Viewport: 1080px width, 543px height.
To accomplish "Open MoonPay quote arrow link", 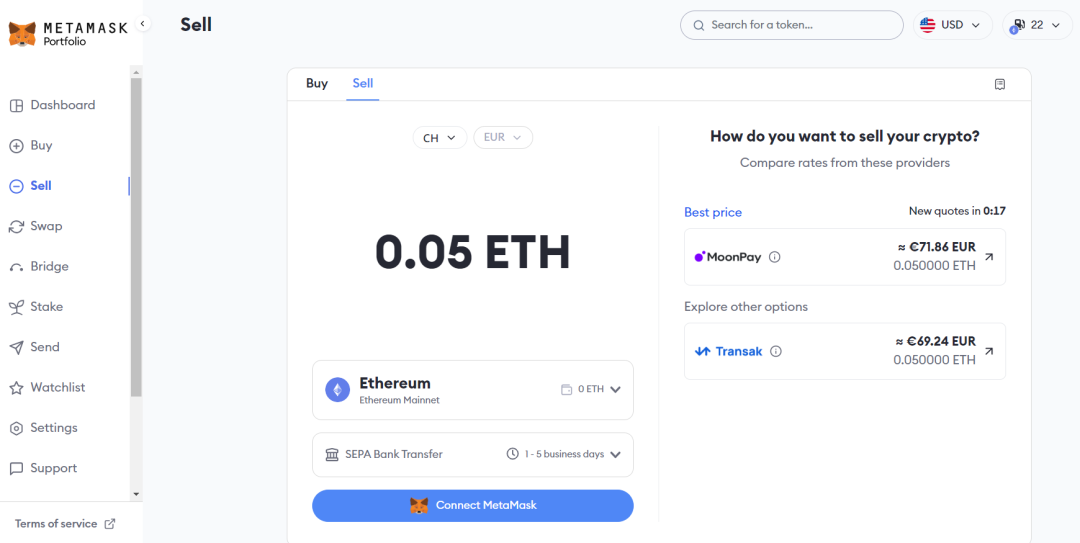I will coord(989,257).
